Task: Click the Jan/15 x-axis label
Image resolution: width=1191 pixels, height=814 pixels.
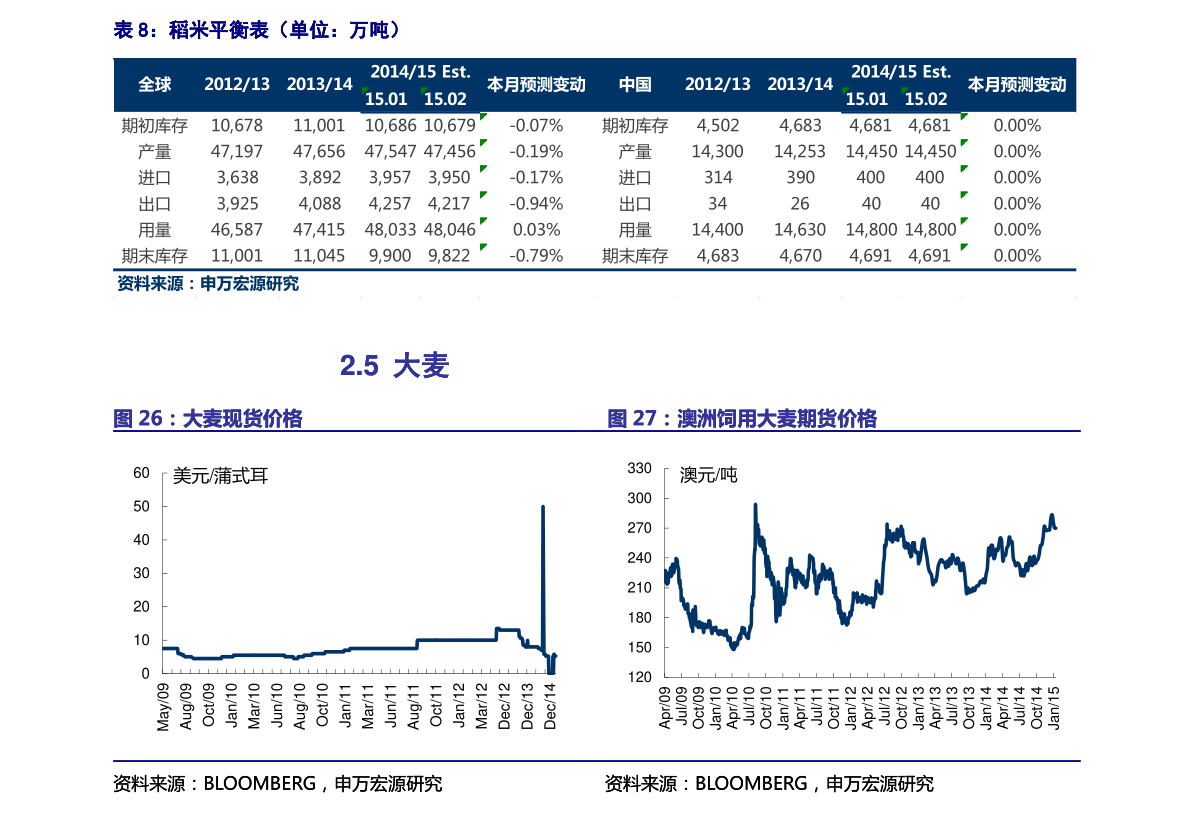Action: (x=1055, y=707)
